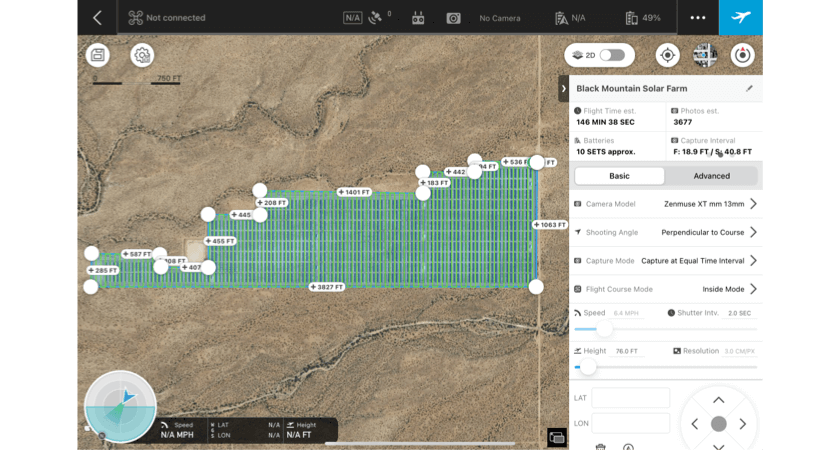Viewport: 840px width, 450px height.
Task: Start the mission with the blue airplane button
Action: click(x=741, y=17)
